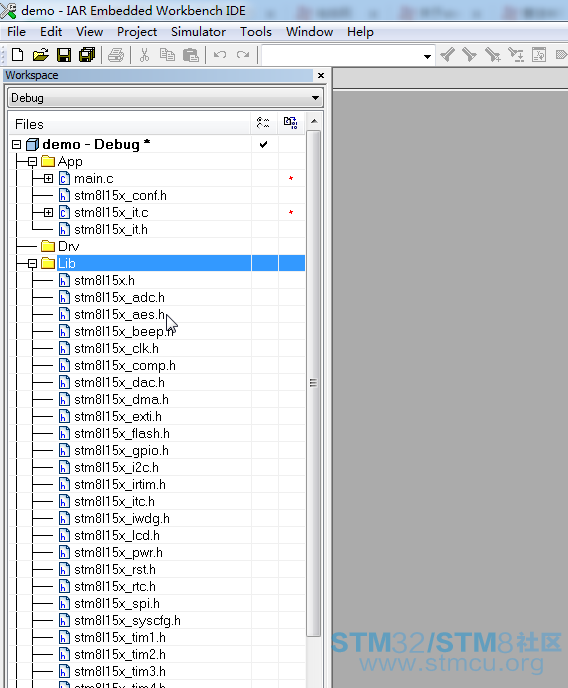568x688 pixels.
Task: Open the Simulator menu
Action: (x=198, y=32)
